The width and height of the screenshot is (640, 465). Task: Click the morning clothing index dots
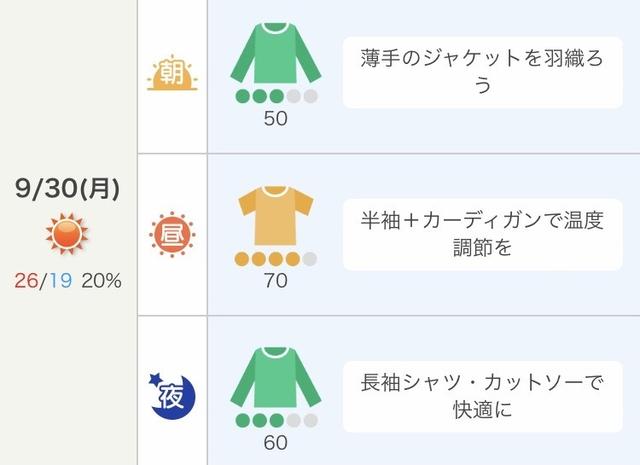276,97
